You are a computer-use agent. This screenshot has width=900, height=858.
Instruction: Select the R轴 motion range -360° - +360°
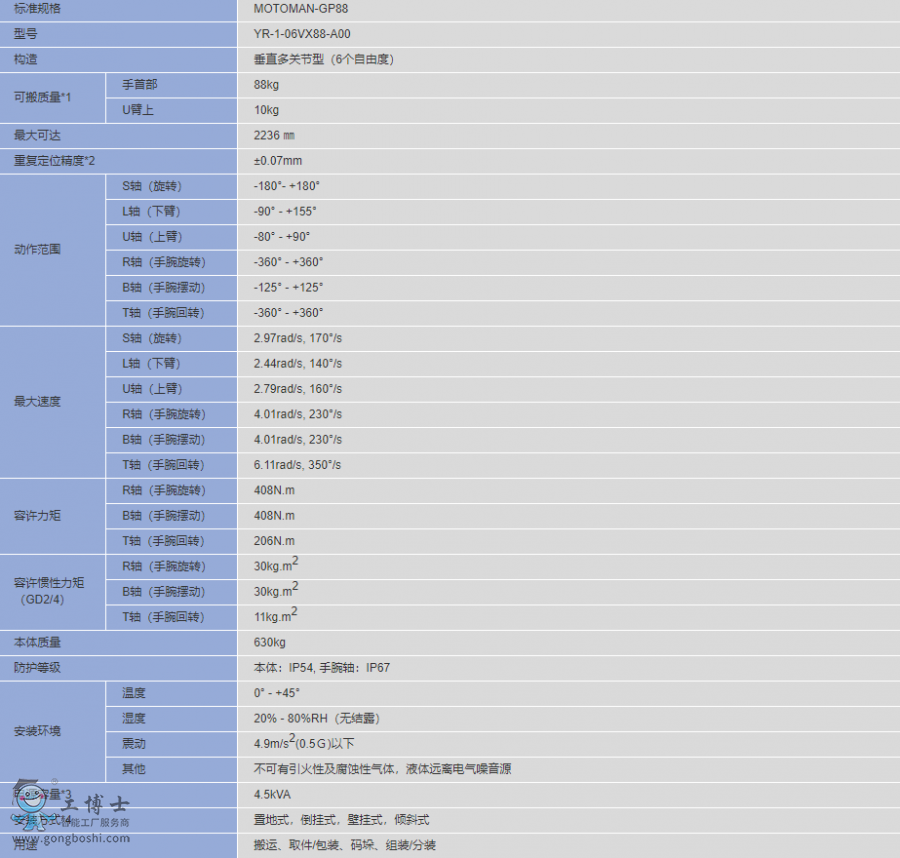289,262
